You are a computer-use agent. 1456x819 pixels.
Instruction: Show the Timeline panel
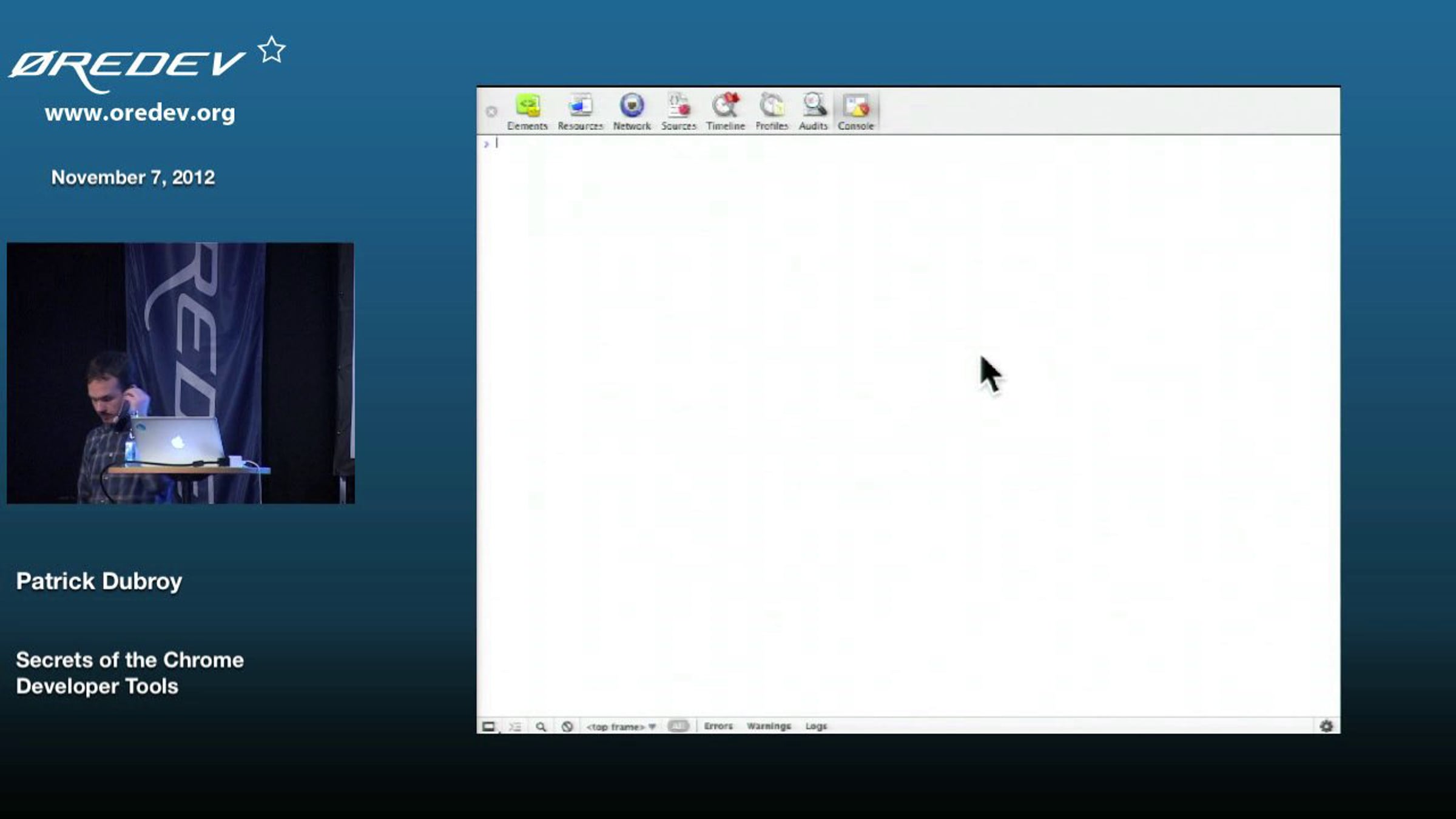tap(725, 112)
